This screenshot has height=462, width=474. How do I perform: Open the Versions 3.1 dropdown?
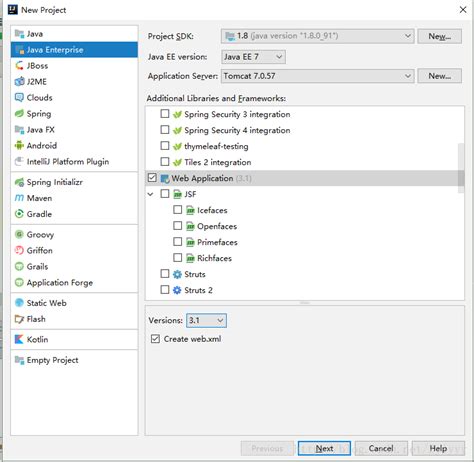coord(206,321)
